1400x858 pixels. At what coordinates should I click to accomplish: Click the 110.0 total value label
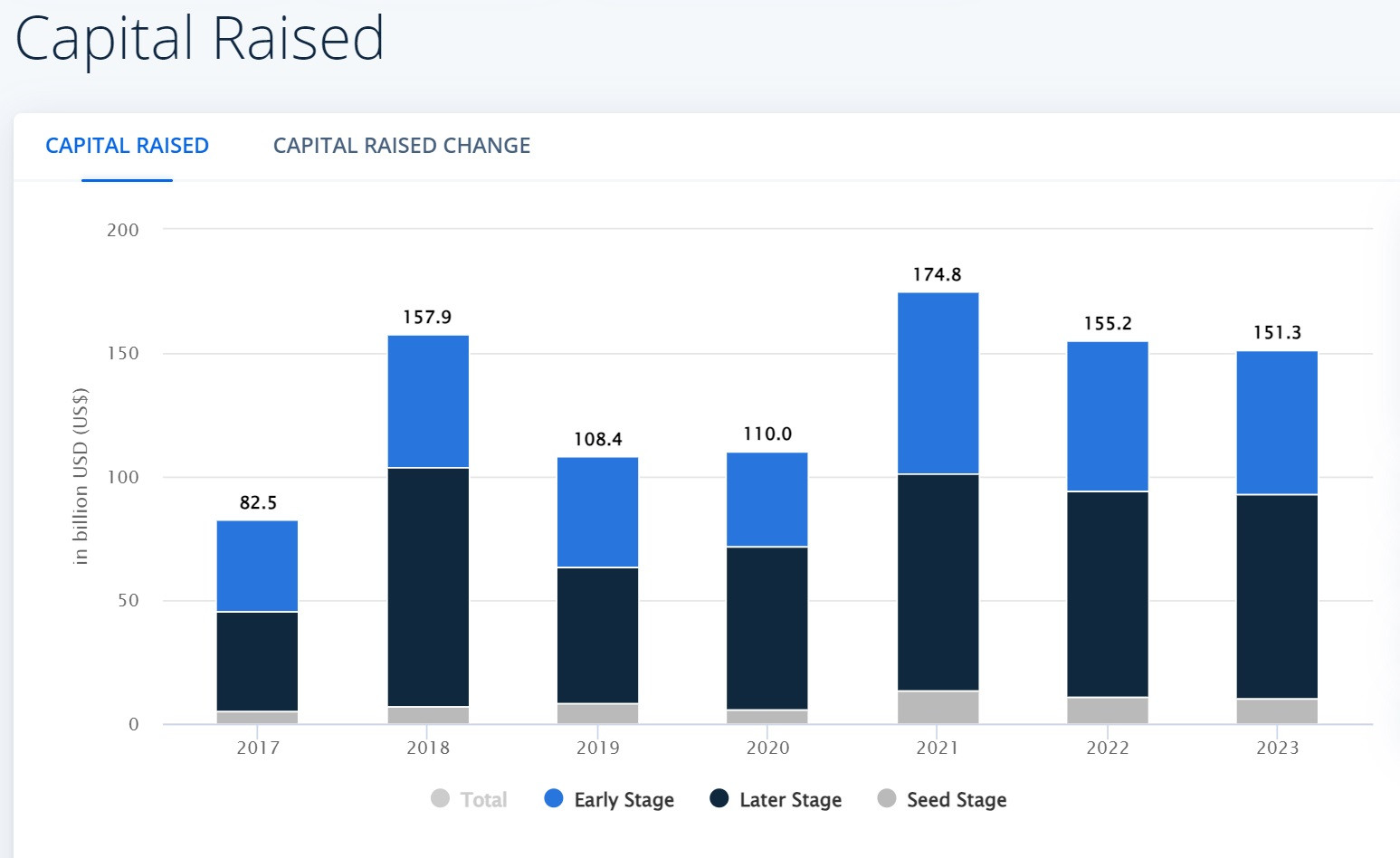click(767, 434)
